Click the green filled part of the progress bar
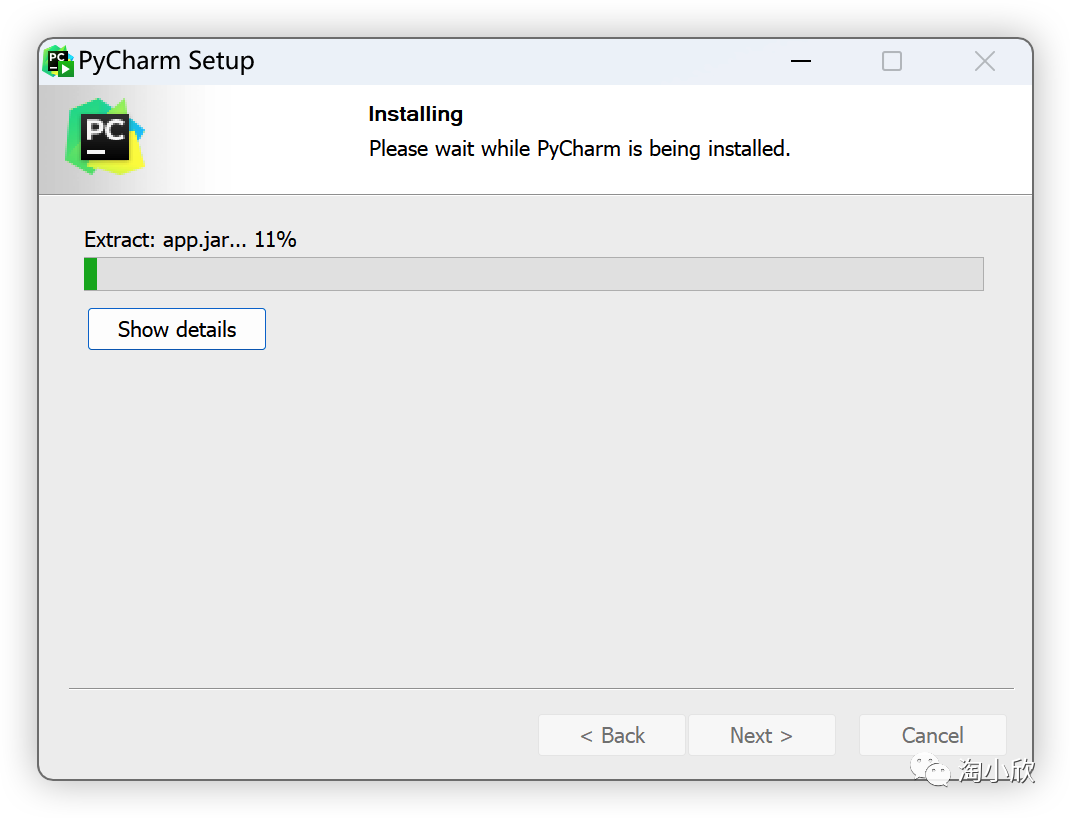The width and height of the screenshot is (1070, 818). (91, 274)
